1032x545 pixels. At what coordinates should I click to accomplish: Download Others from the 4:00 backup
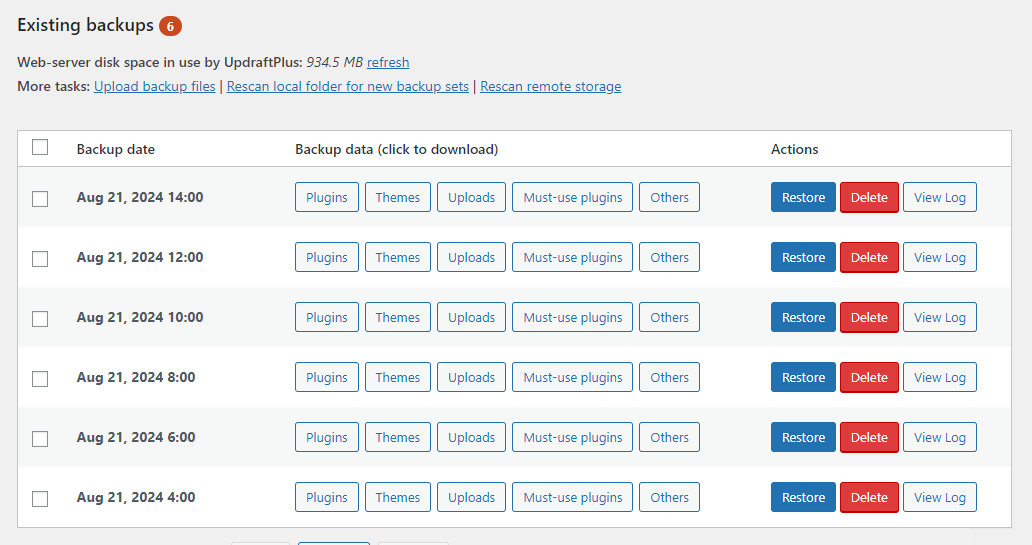(x=669, y=497)
